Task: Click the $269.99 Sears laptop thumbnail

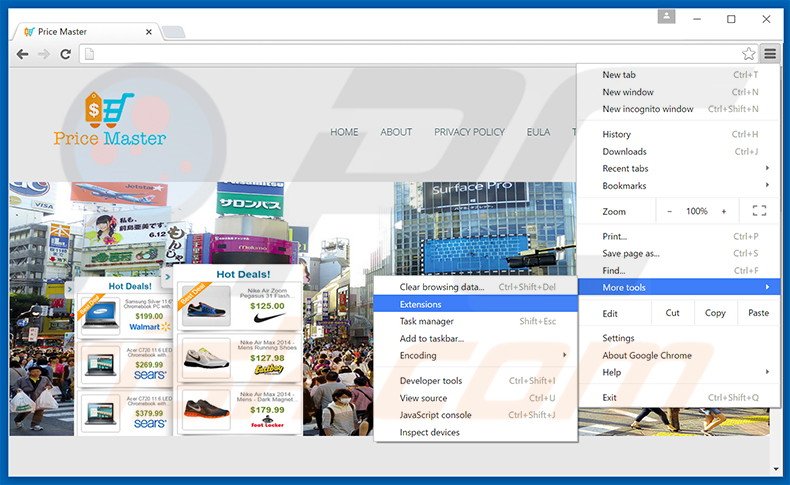Action: 100,365
